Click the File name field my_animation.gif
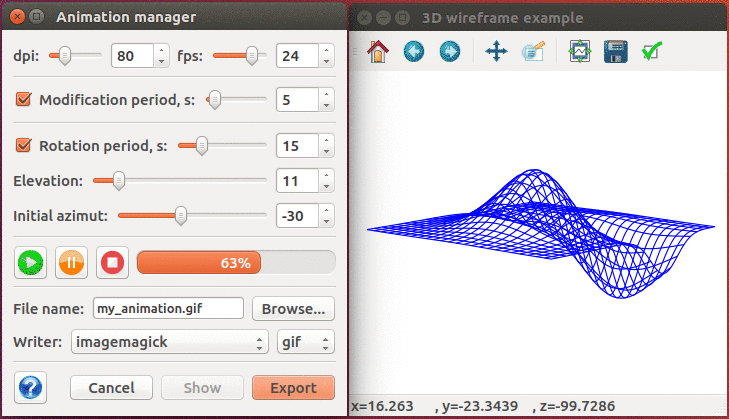This screenshot has height=419, width=729. (x=168, y=308)
